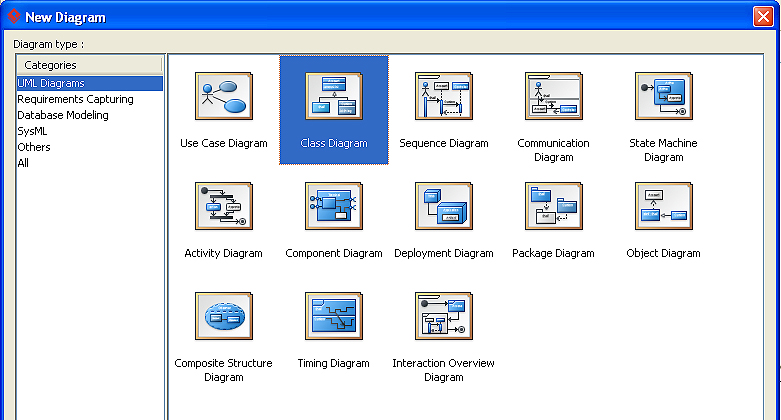
Task: Show the Database Modeling category
Action: click(x=63, y=115)
